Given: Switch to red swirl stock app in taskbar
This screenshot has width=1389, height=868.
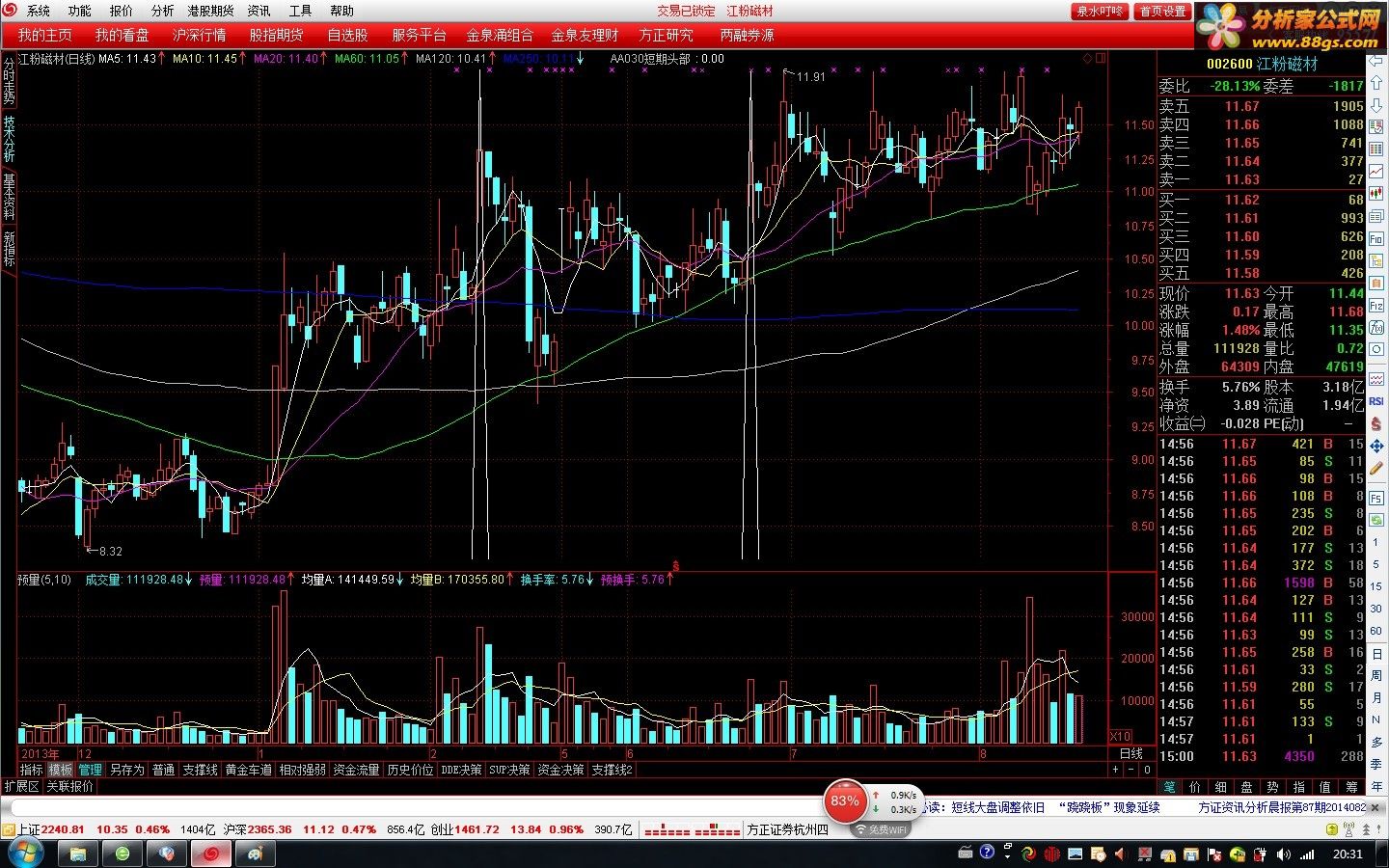Looking at the screenshot, I should (210, 854).
